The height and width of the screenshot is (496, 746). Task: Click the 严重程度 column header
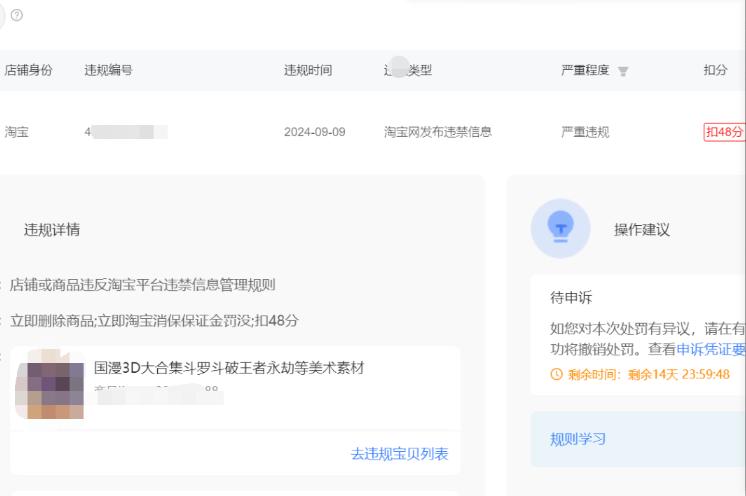(585, 70)
